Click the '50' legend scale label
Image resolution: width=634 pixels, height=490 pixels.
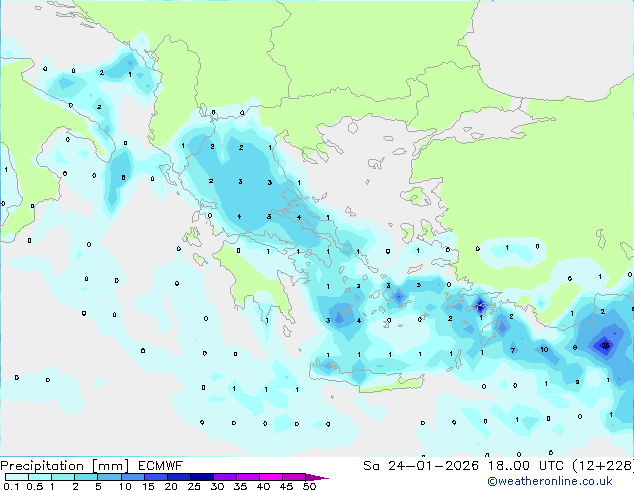coord(309,486)
